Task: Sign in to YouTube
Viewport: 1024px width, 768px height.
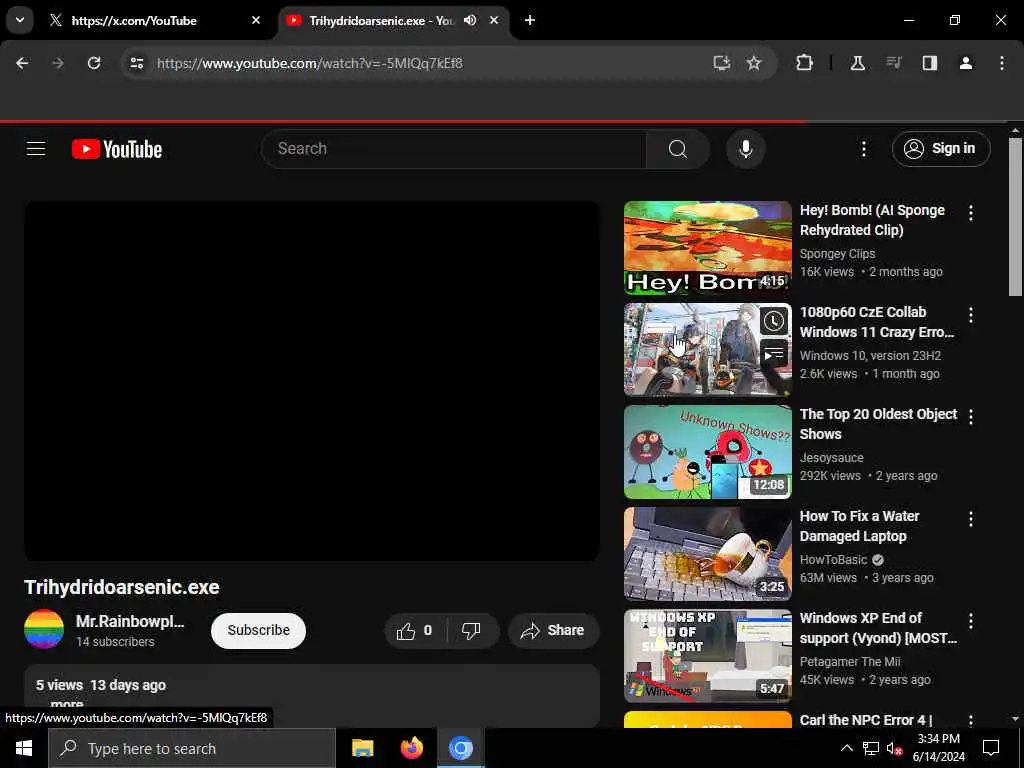Action: pos(941,149)
